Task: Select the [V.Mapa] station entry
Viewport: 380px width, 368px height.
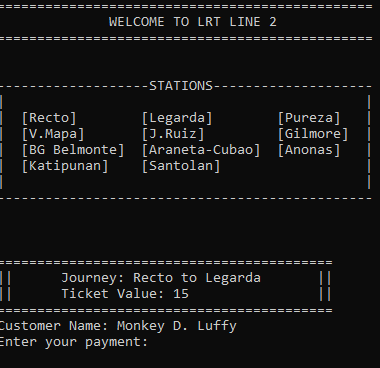Action: tap(53, 134)
